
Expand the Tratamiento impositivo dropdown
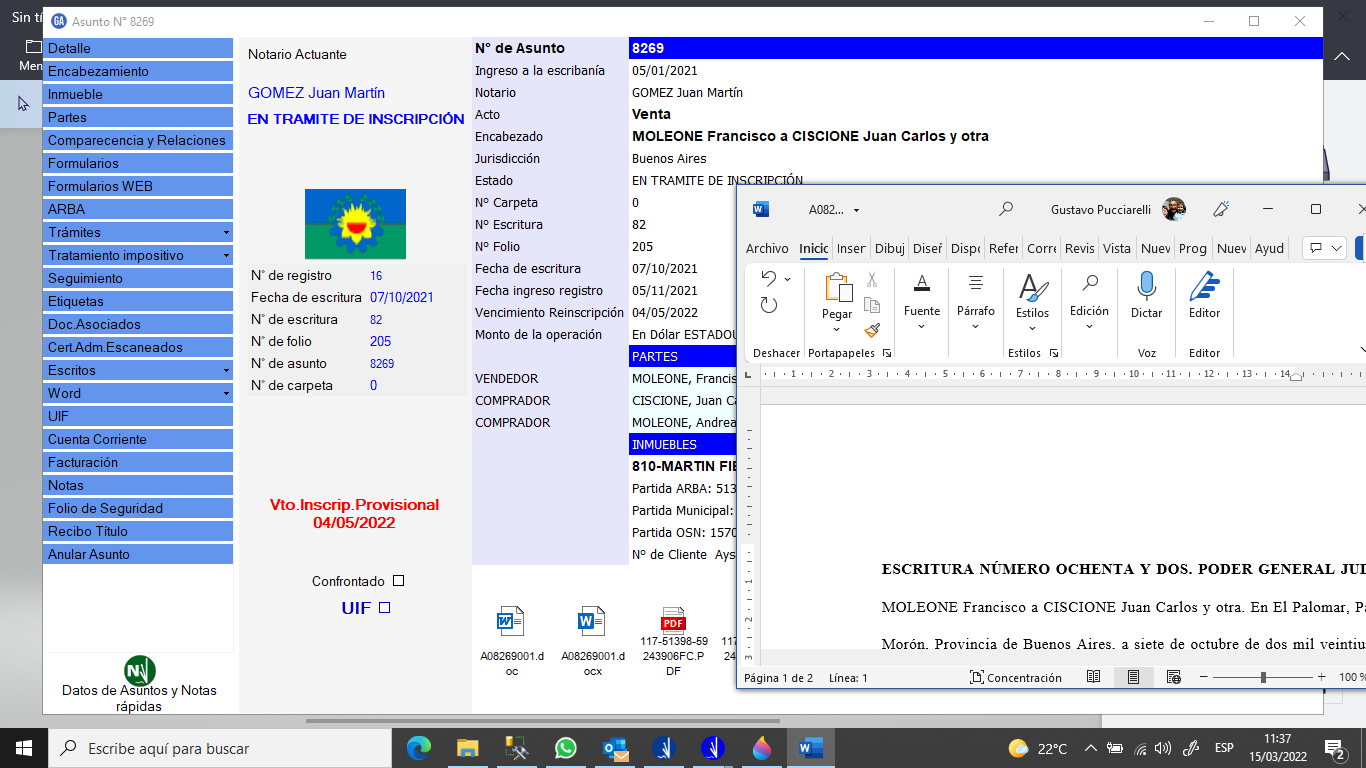click(x=226, y=256)
